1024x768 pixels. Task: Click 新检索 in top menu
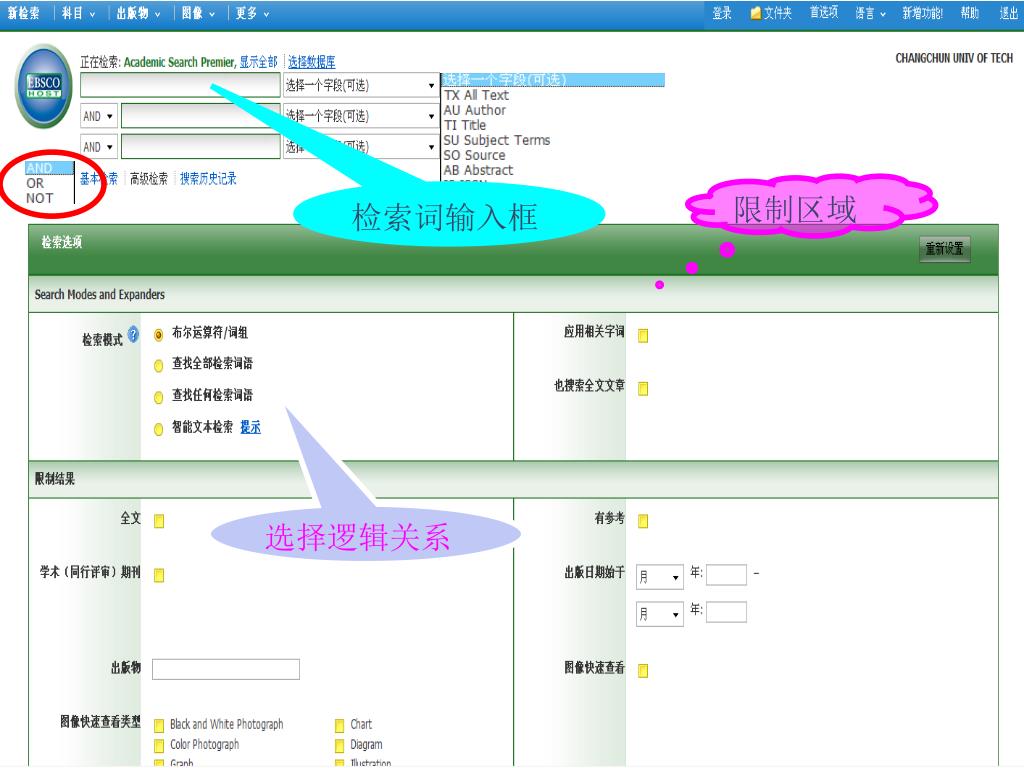coord(23,13)
